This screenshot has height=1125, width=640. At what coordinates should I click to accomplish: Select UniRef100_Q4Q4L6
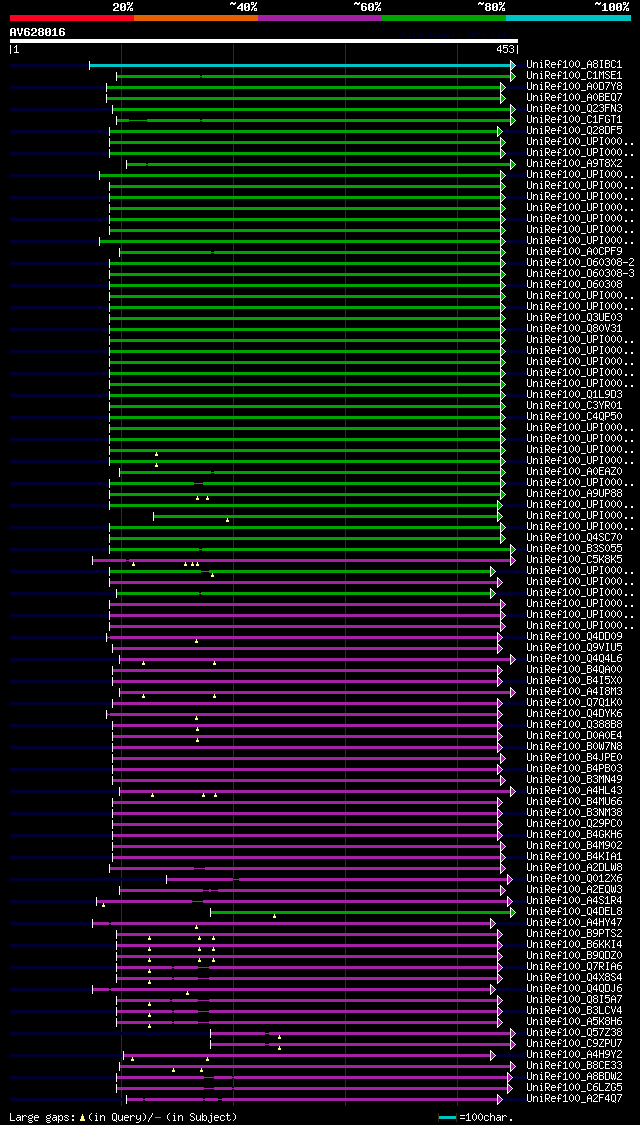[x=574, y=659]
